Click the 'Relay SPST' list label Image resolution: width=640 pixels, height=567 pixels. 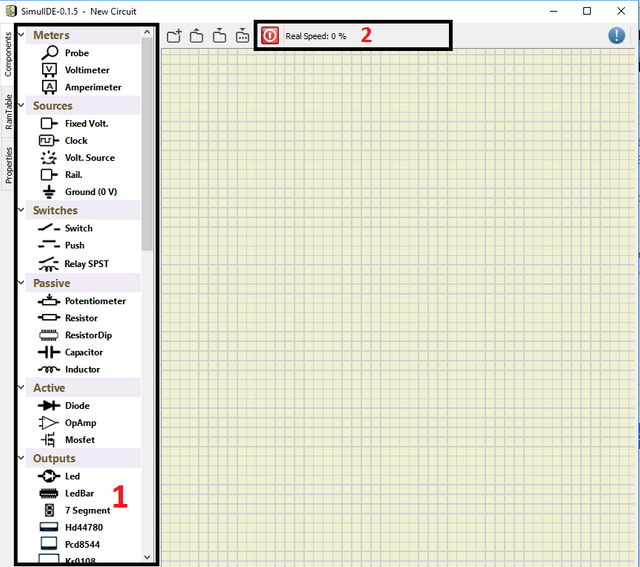[87, 264]
